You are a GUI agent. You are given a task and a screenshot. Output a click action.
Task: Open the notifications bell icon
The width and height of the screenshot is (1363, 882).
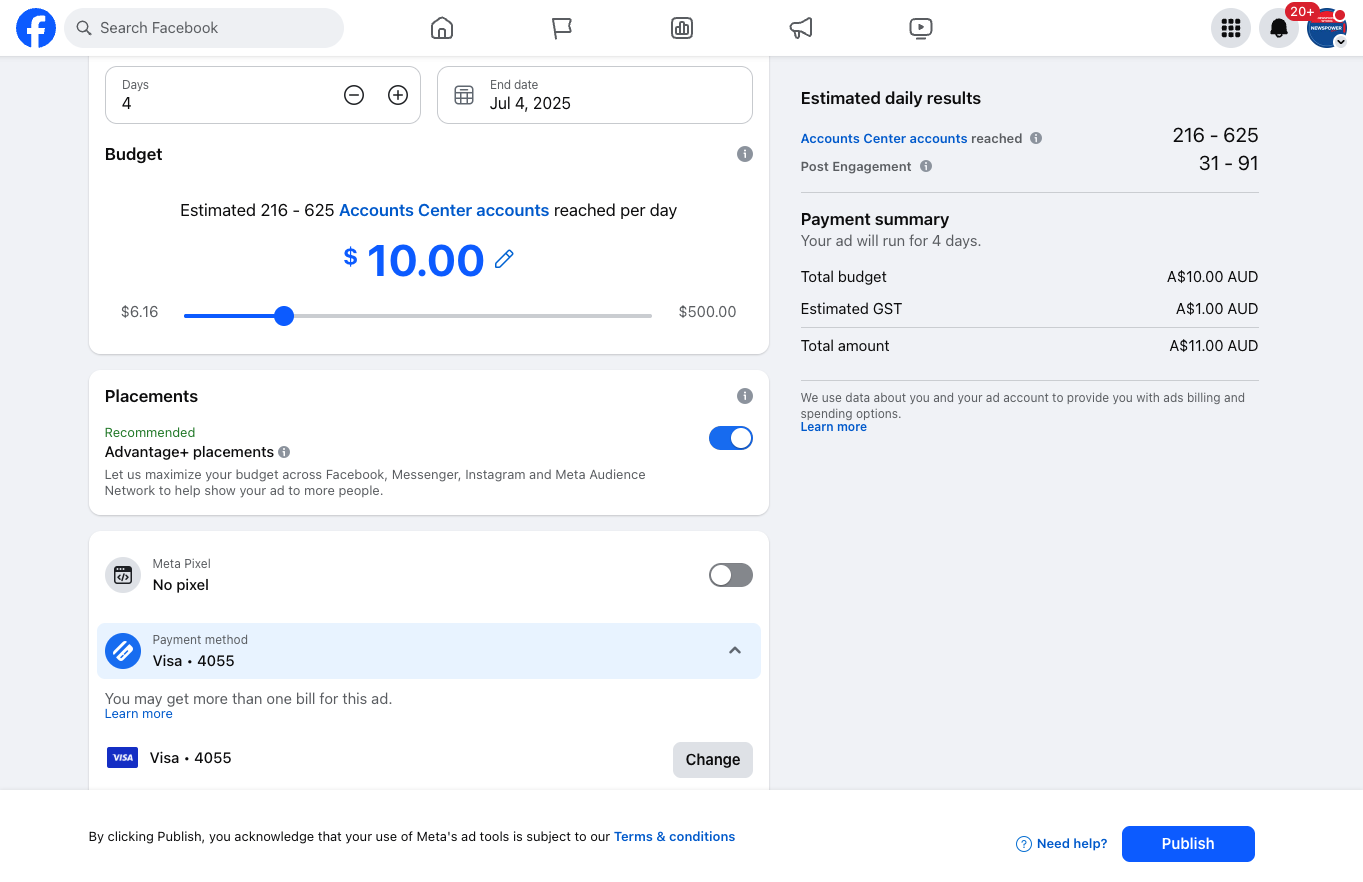[1279, 28]
